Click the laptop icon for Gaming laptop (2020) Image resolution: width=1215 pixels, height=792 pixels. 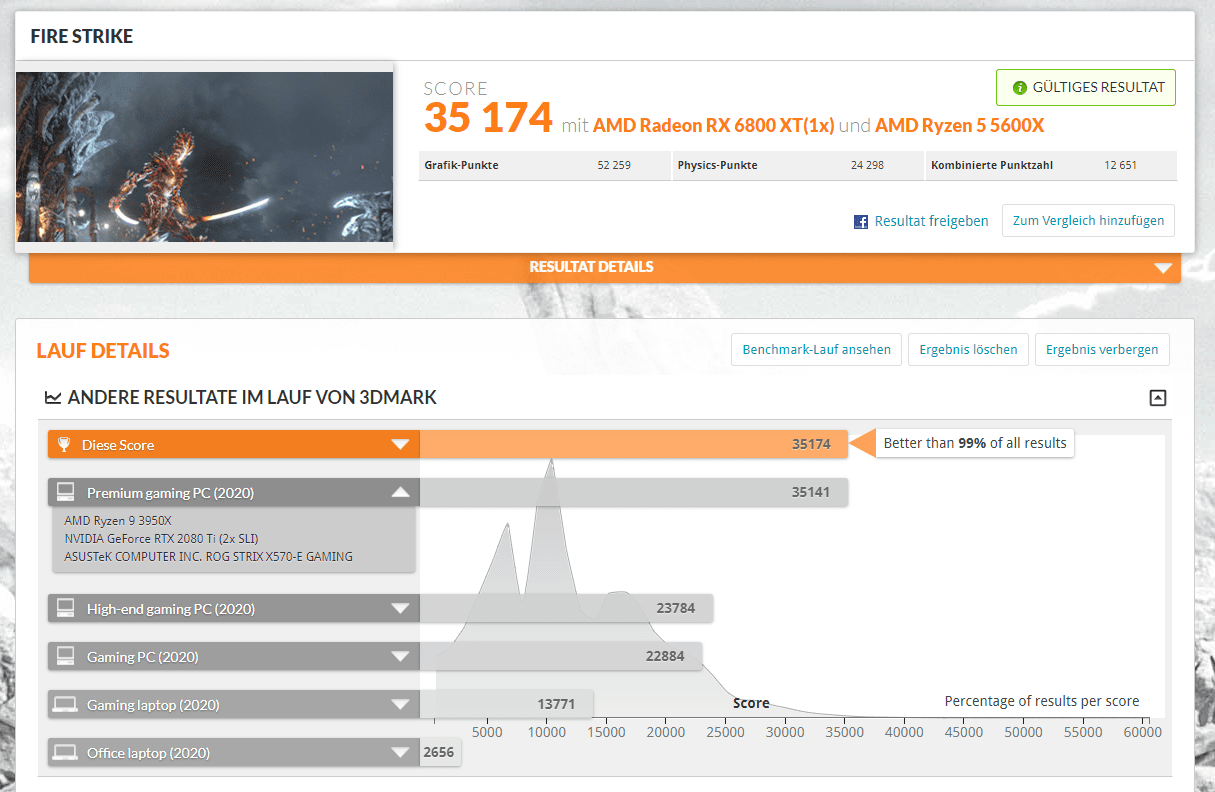tap(66, 704)
